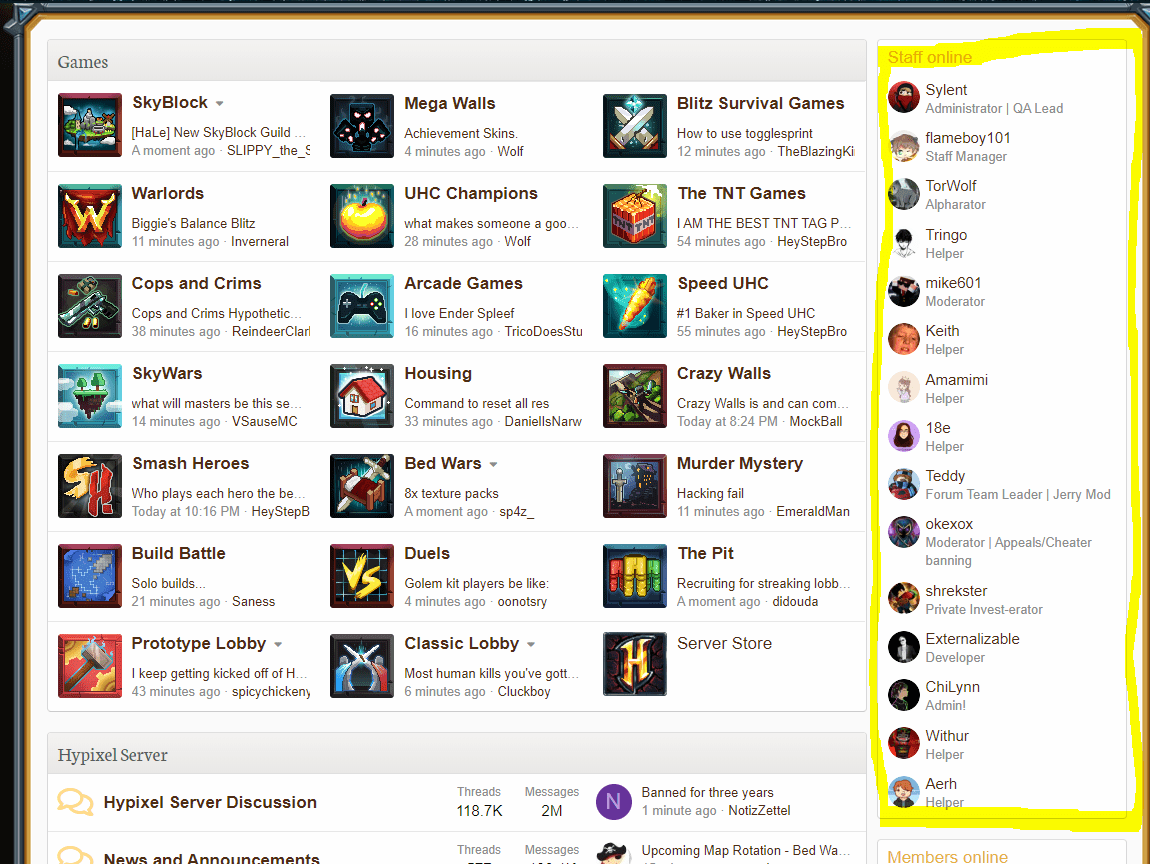Image resolution: width=1150 pixels, height=864 pixels.
Task: Click the Games category header
Action: tap(83, 62)
